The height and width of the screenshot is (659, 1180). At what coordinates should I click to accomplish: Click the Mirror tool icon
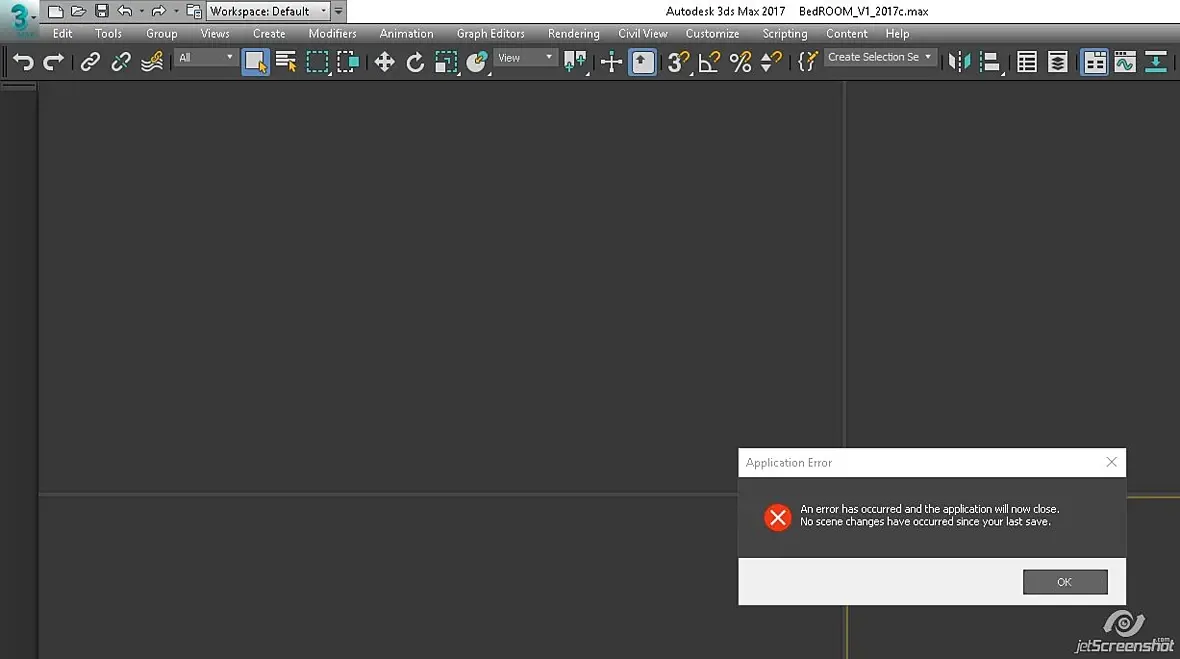coord(960,62)
